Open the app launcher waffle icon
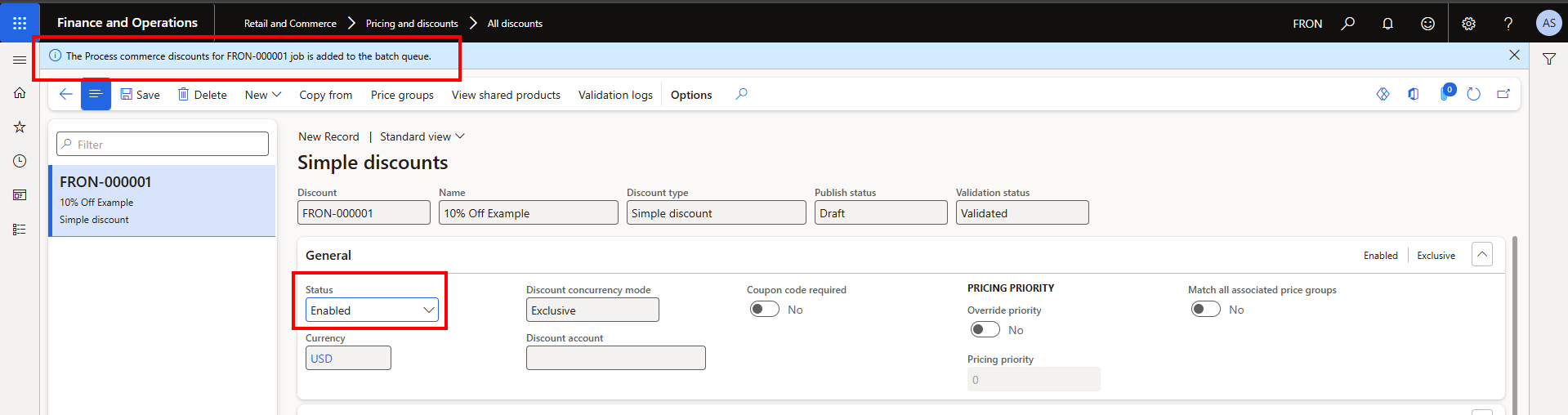Viewport: 1568px width, 415px height. 20,23
